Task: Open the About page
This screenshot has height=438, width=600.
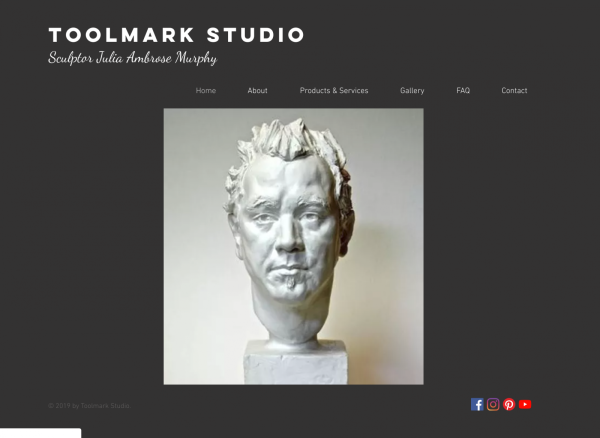Action: [257, 91]
